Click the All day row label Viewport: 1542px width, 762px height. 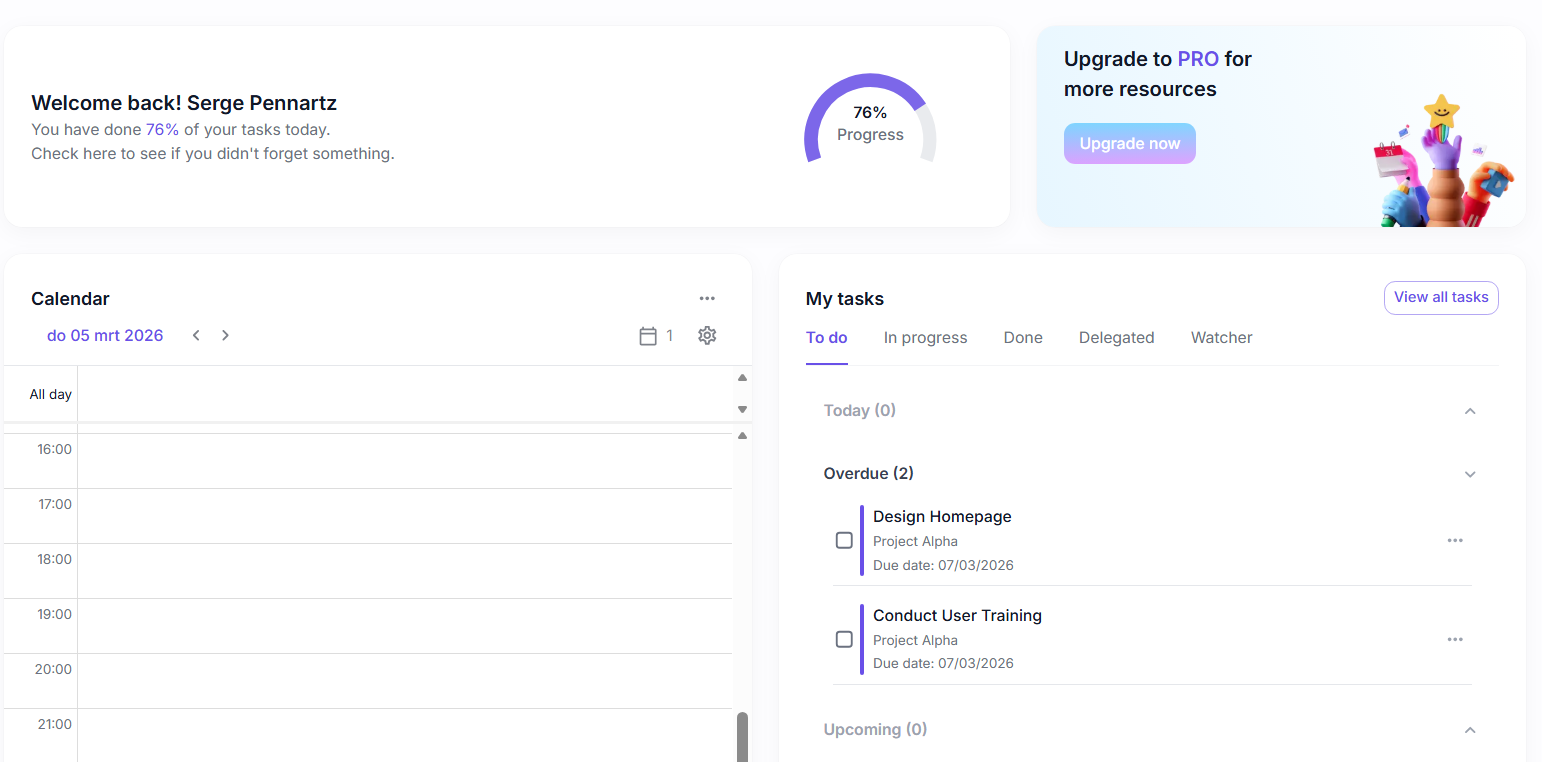(x=51, y=394)
